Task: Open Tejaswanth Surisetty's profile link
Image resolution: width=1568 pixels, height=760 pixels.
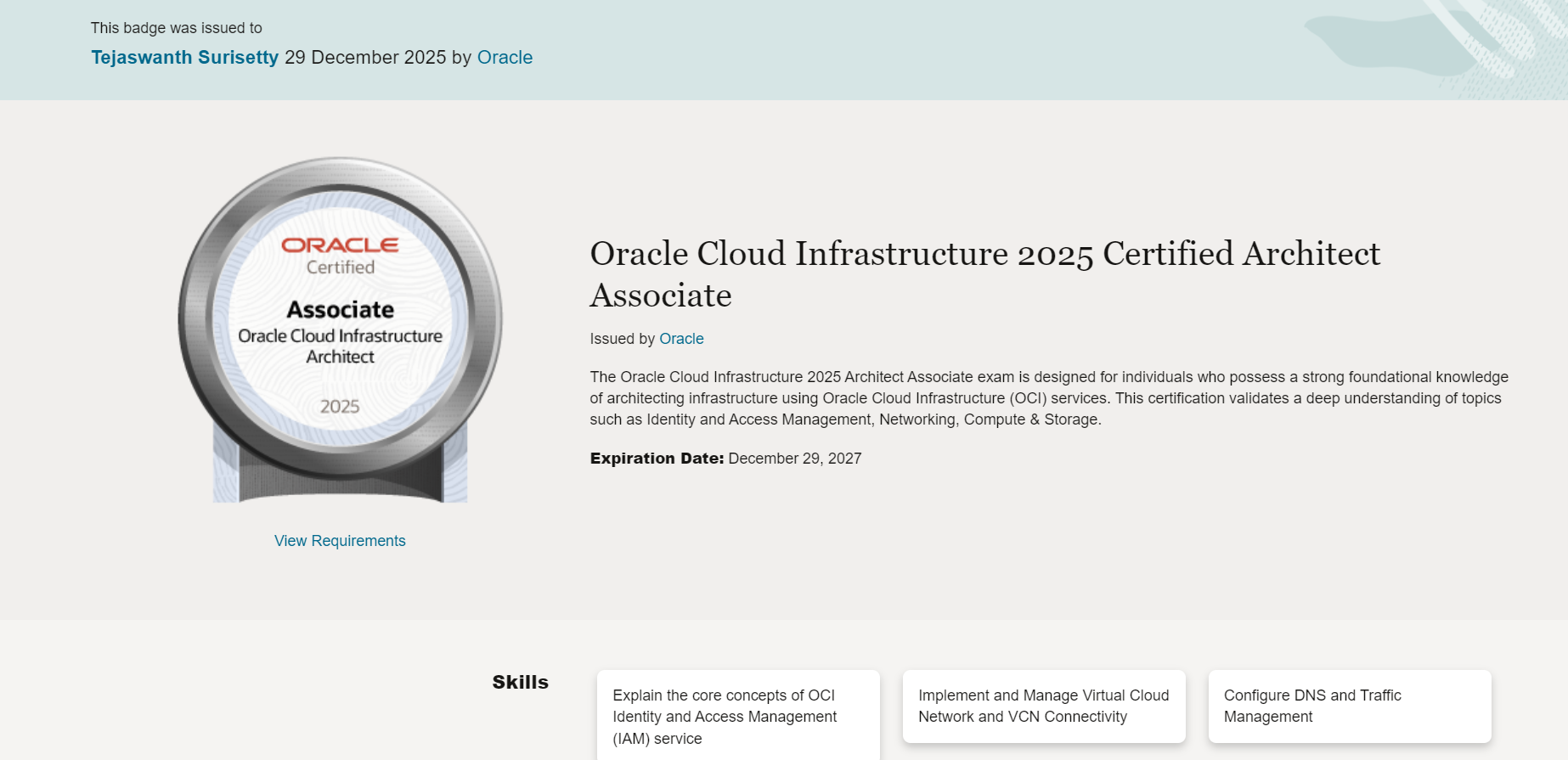Action: 184,58
